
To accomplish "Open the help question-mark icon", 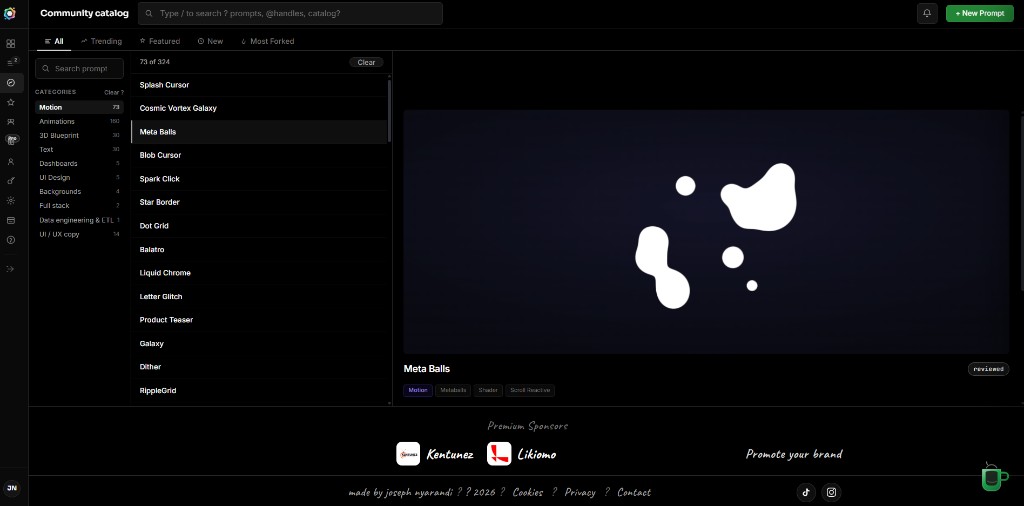I will 10,240.
